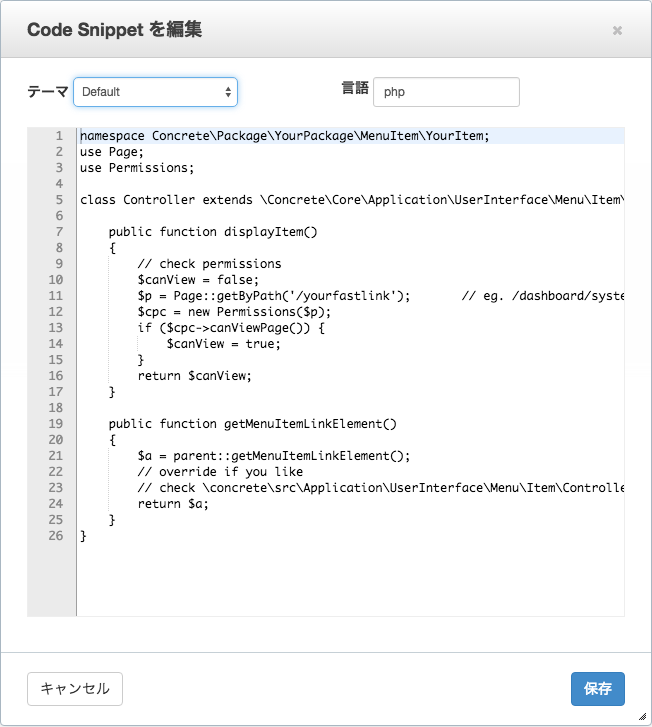
Task: Click on 'public function getMenuItemLinkElement()' line
Action: click(253, 424)
